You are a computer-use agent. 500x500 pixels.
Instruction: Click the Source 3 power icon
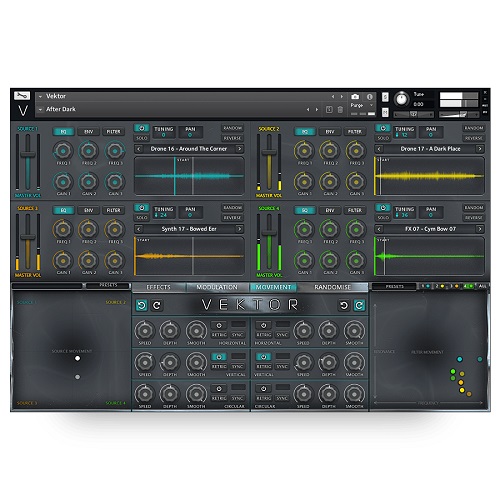(142, 208)
